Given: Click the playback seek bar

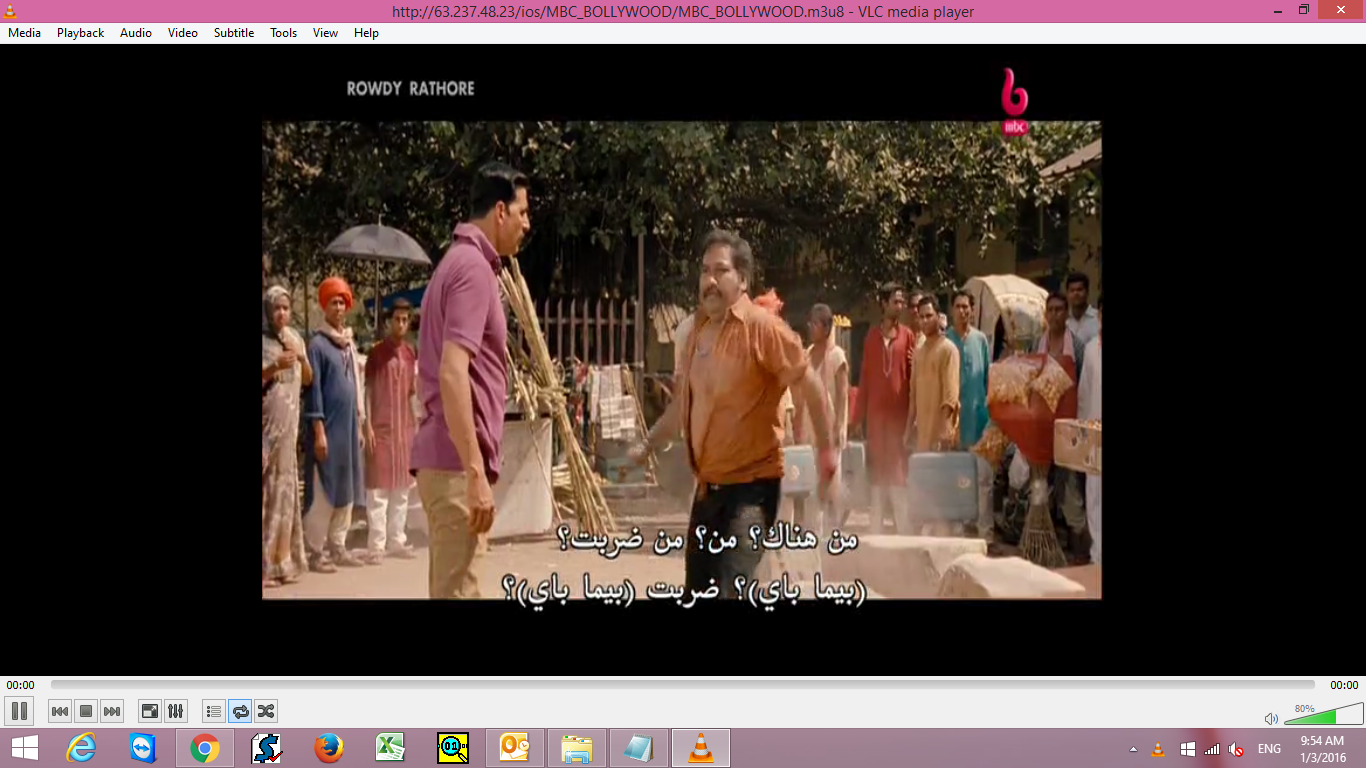Looking at the screenshot, I should tap(682, 685).
